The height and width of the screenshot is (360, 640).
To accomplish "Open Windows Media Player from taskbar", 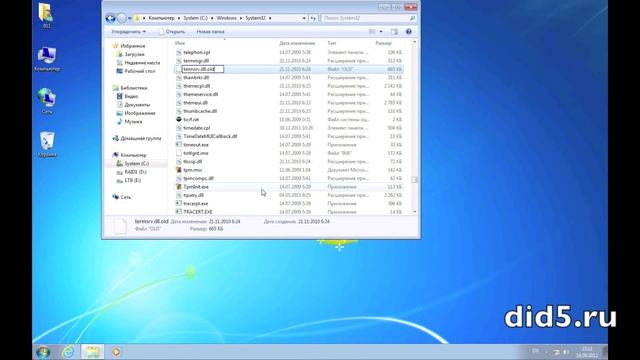I will [x=116, y=352].
